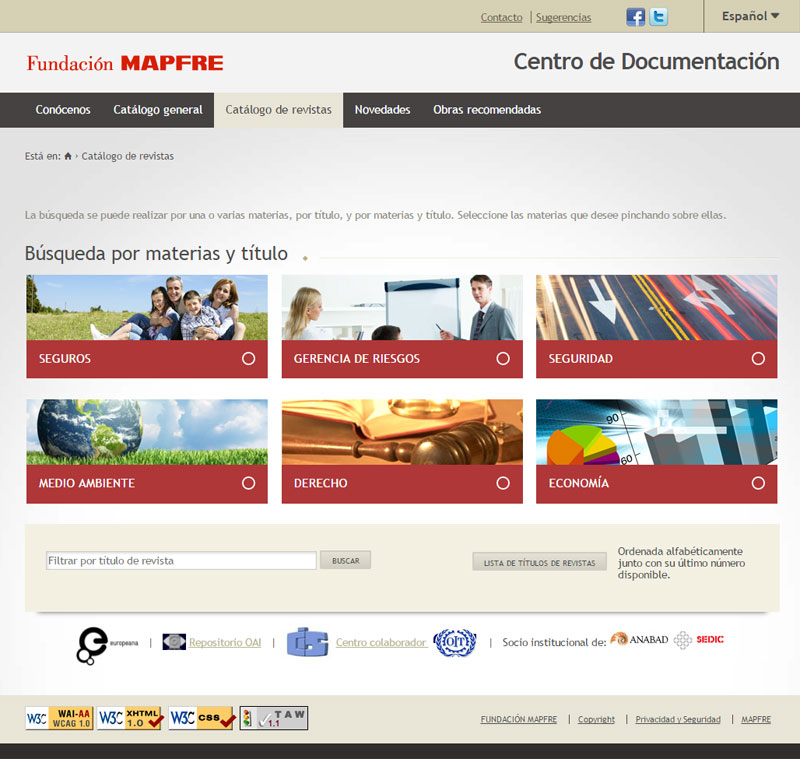Screen dimensions: 800x759
Task: Select the Seguridad subject radio circle
Action: pos(758,359)
